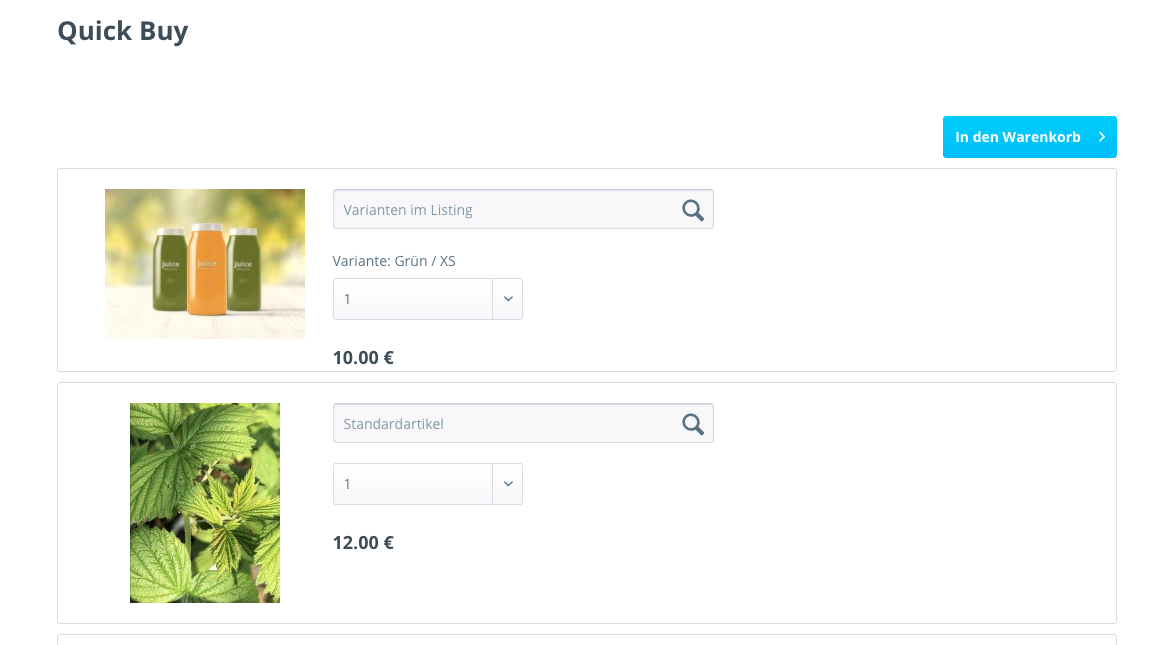This screenshot has width=1158, height=645.
Task: Click the orange juice bottle in the image
Action: coord(207,267)
